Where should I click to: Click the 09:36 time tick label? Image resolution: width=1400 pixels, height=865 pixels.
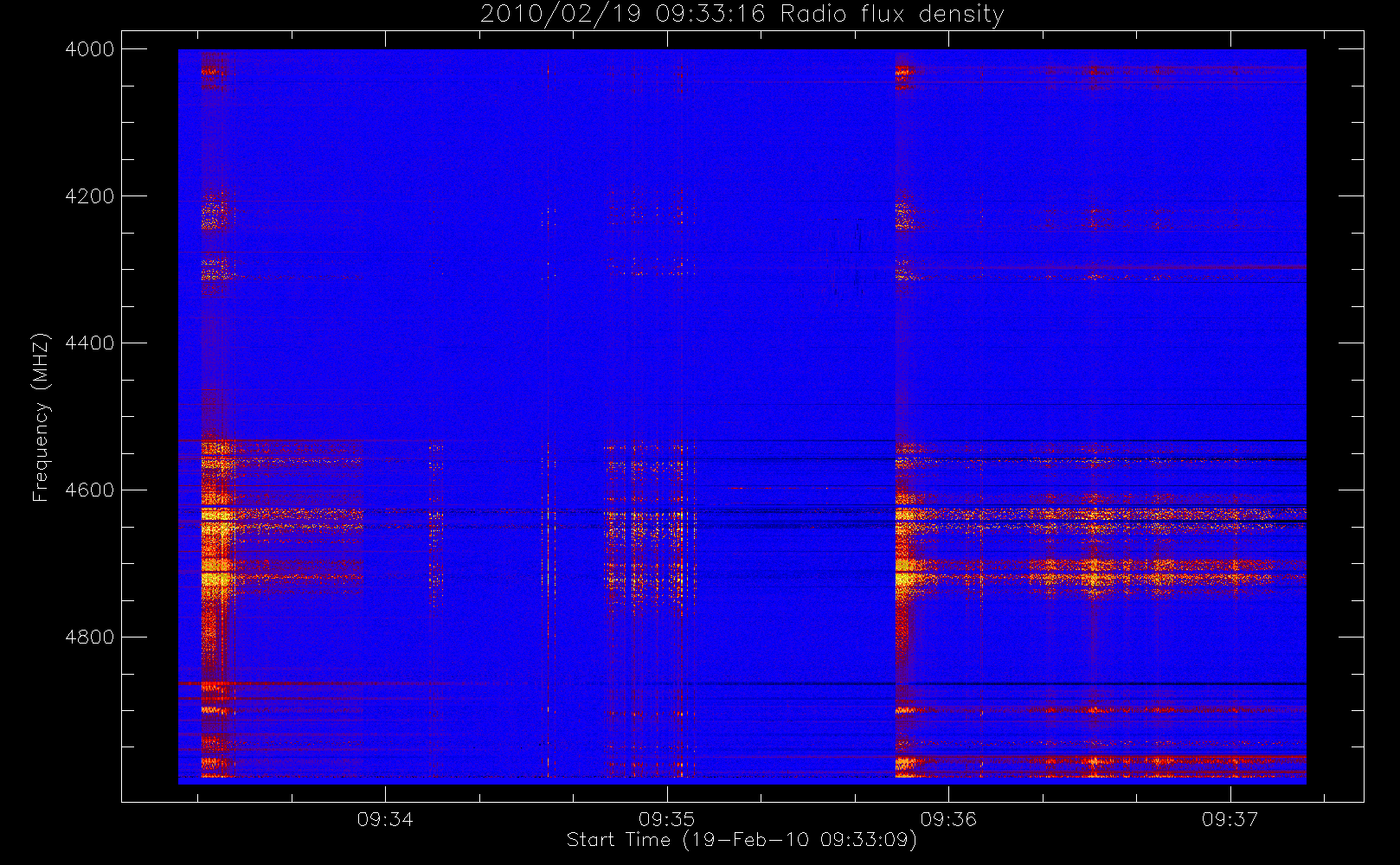click(948, 819)
